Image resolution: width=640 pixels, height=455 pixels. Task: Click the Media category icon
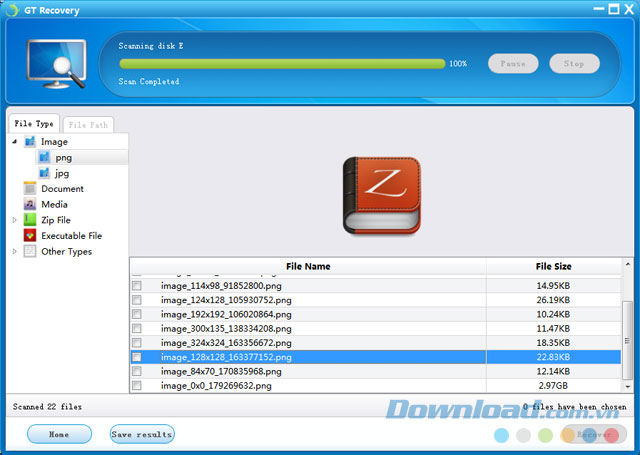(30, 204)
